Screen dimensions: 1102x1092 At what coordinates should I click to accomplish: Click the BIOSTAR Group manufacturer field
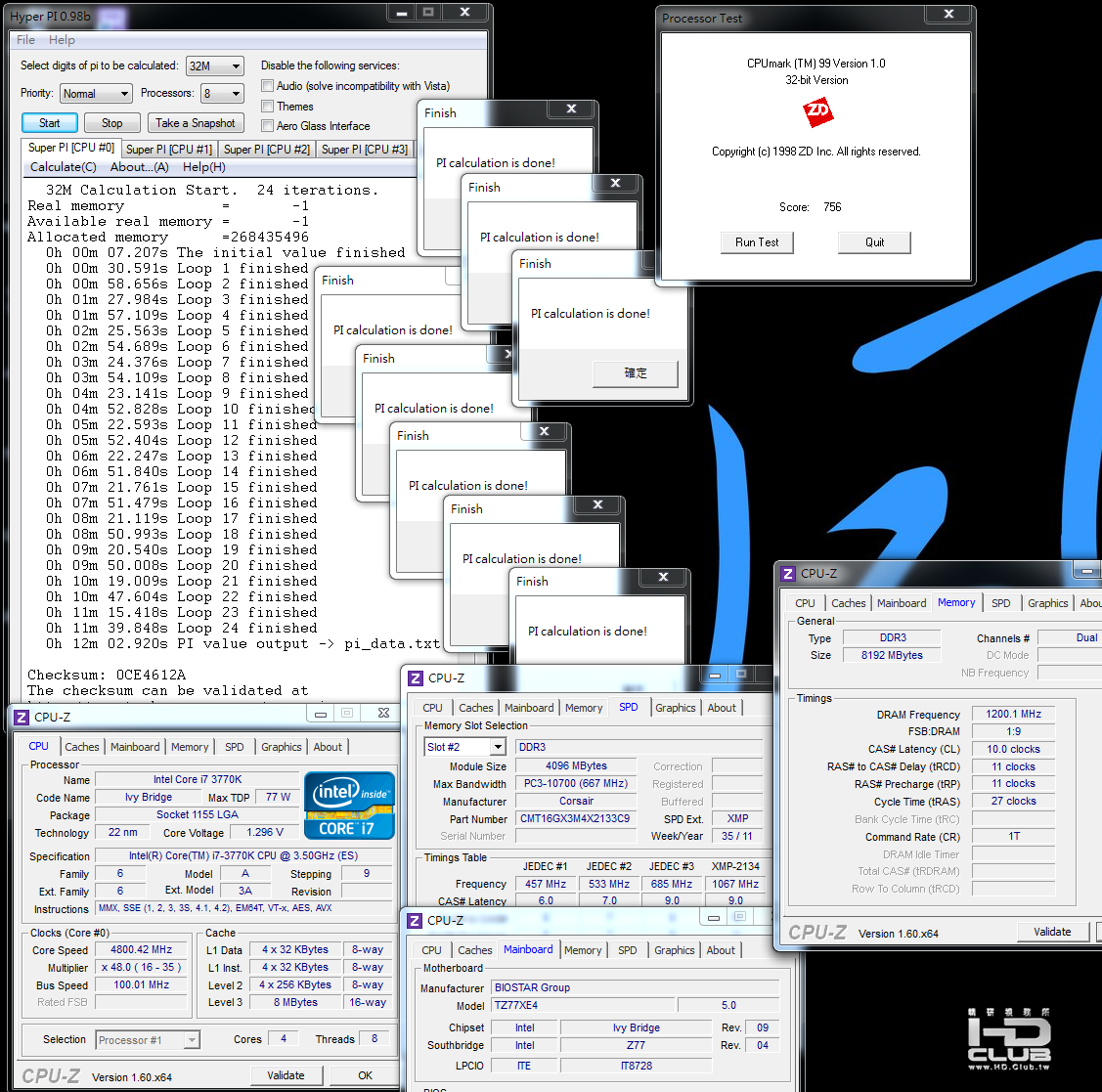tap(636, 987)
